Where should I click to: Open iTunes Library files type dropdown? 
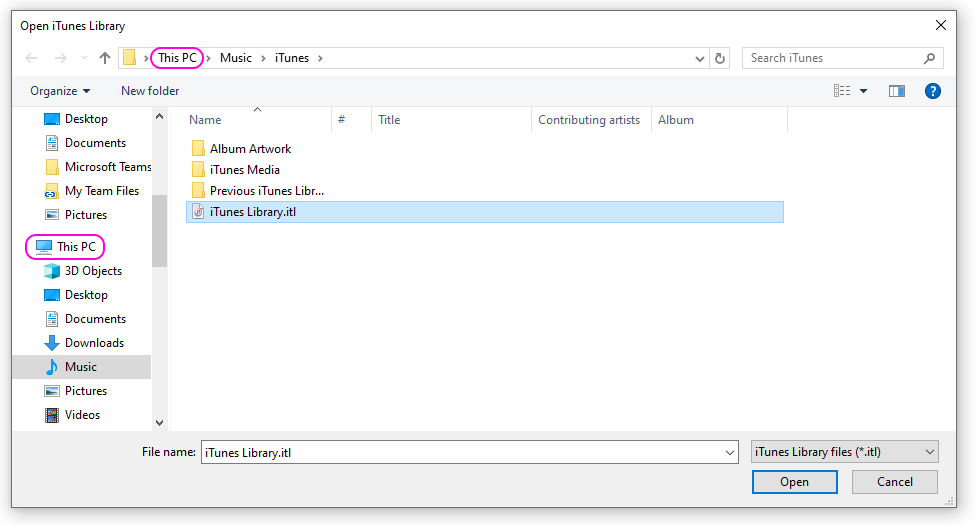click(x=845, y=452)
